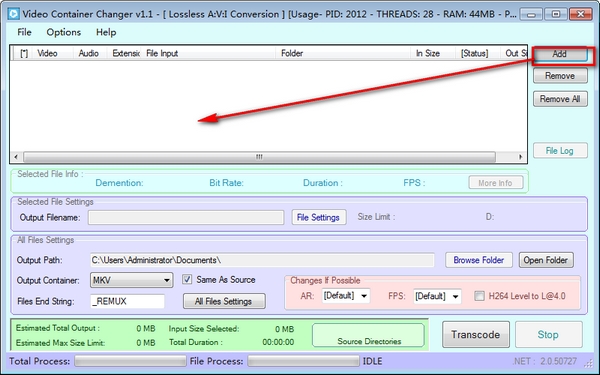Open the File Log
600x375 pixels.
[560, 151]
